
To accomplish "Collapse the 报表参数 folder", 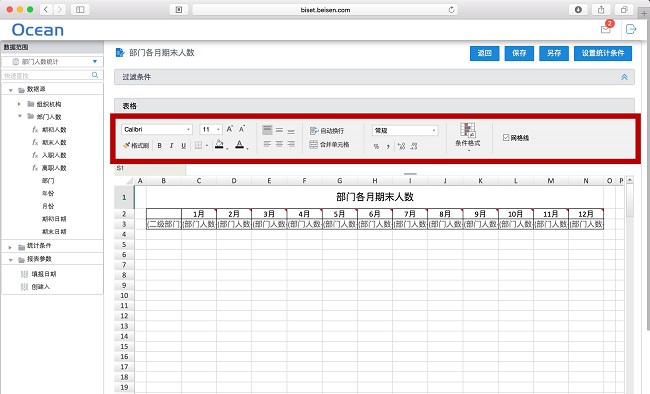I will point(11,260).
